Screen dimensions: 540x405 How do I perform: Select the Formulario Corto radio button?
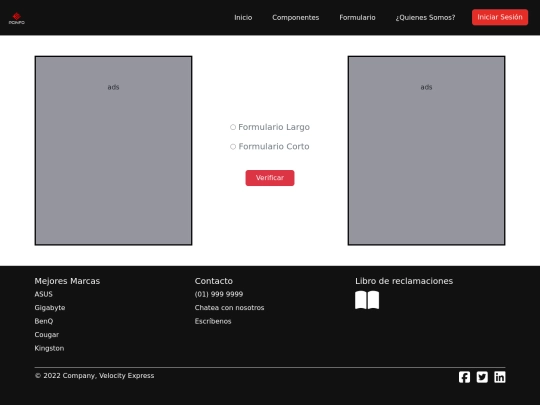(233, 147)
